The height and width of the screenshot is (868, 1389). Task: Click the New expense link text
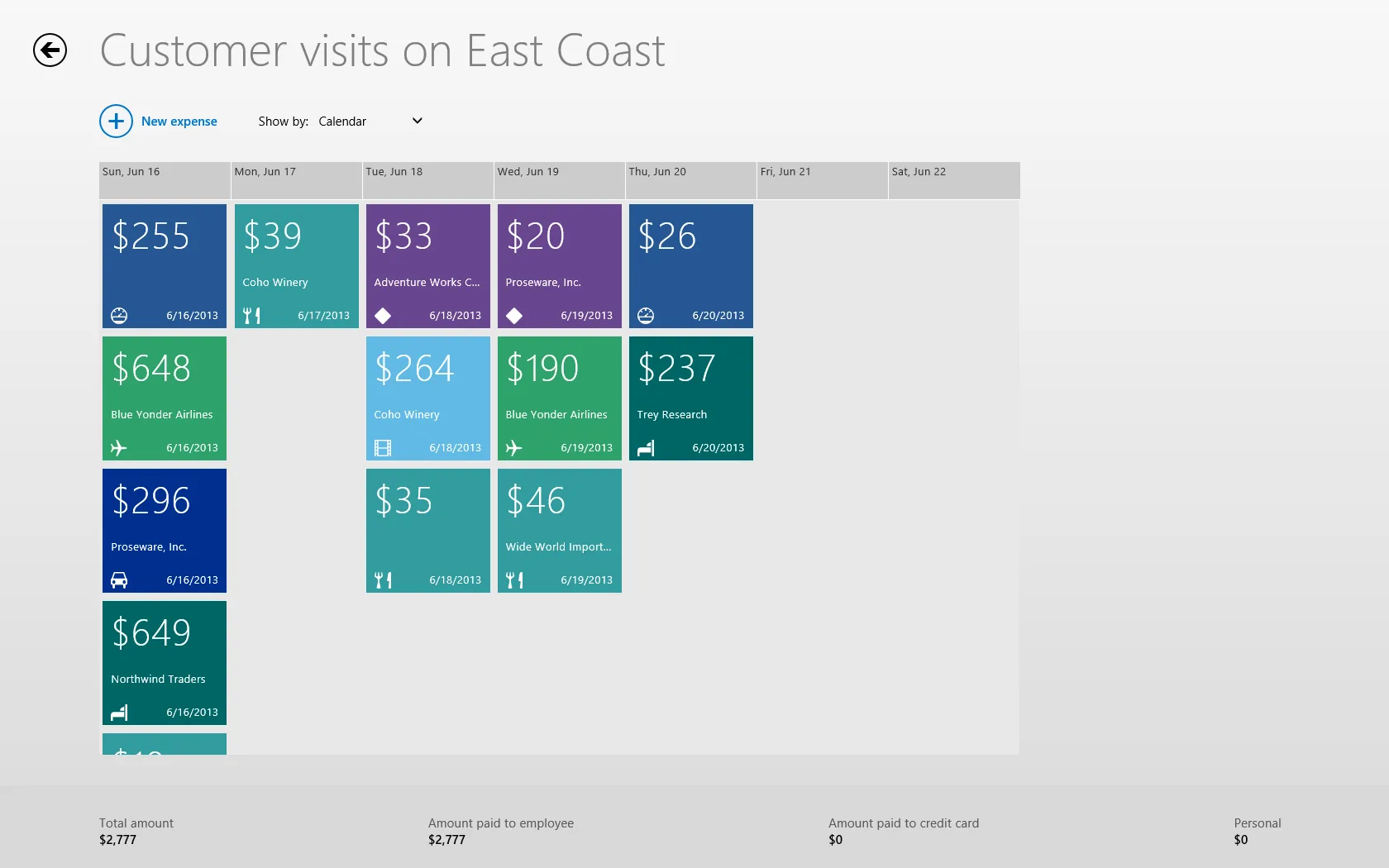point(179,122)
